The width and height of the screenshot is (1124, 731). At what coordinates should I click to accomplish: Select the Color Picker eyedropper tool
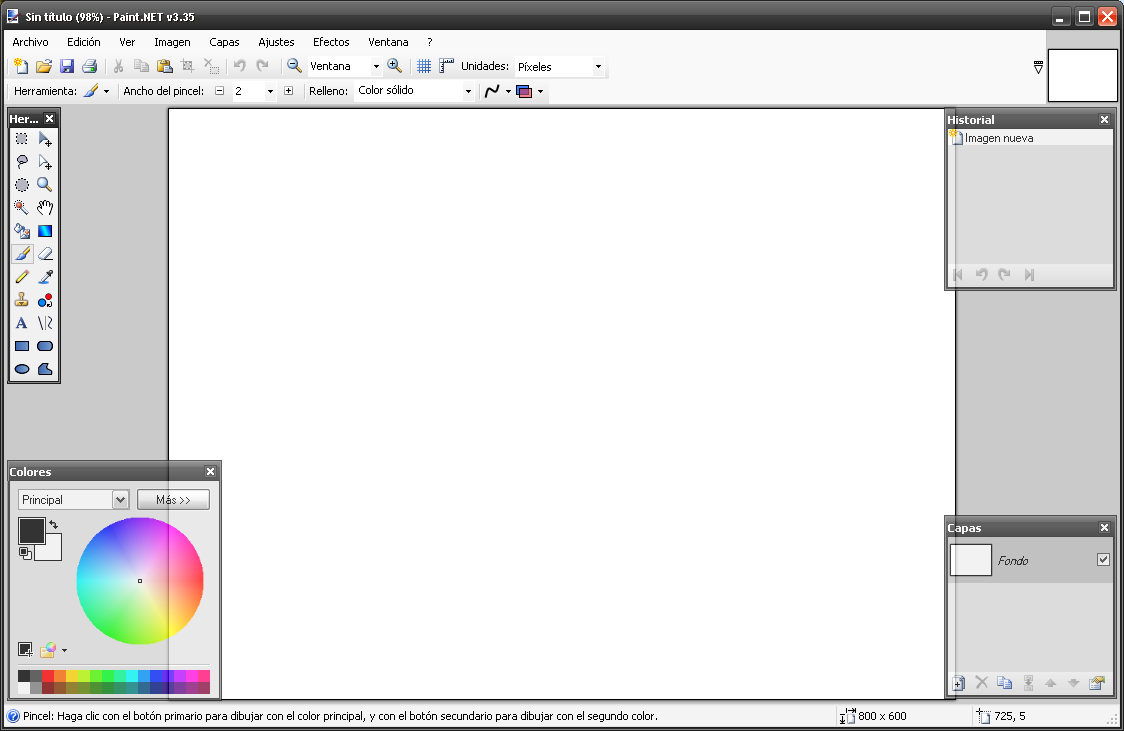45,277
